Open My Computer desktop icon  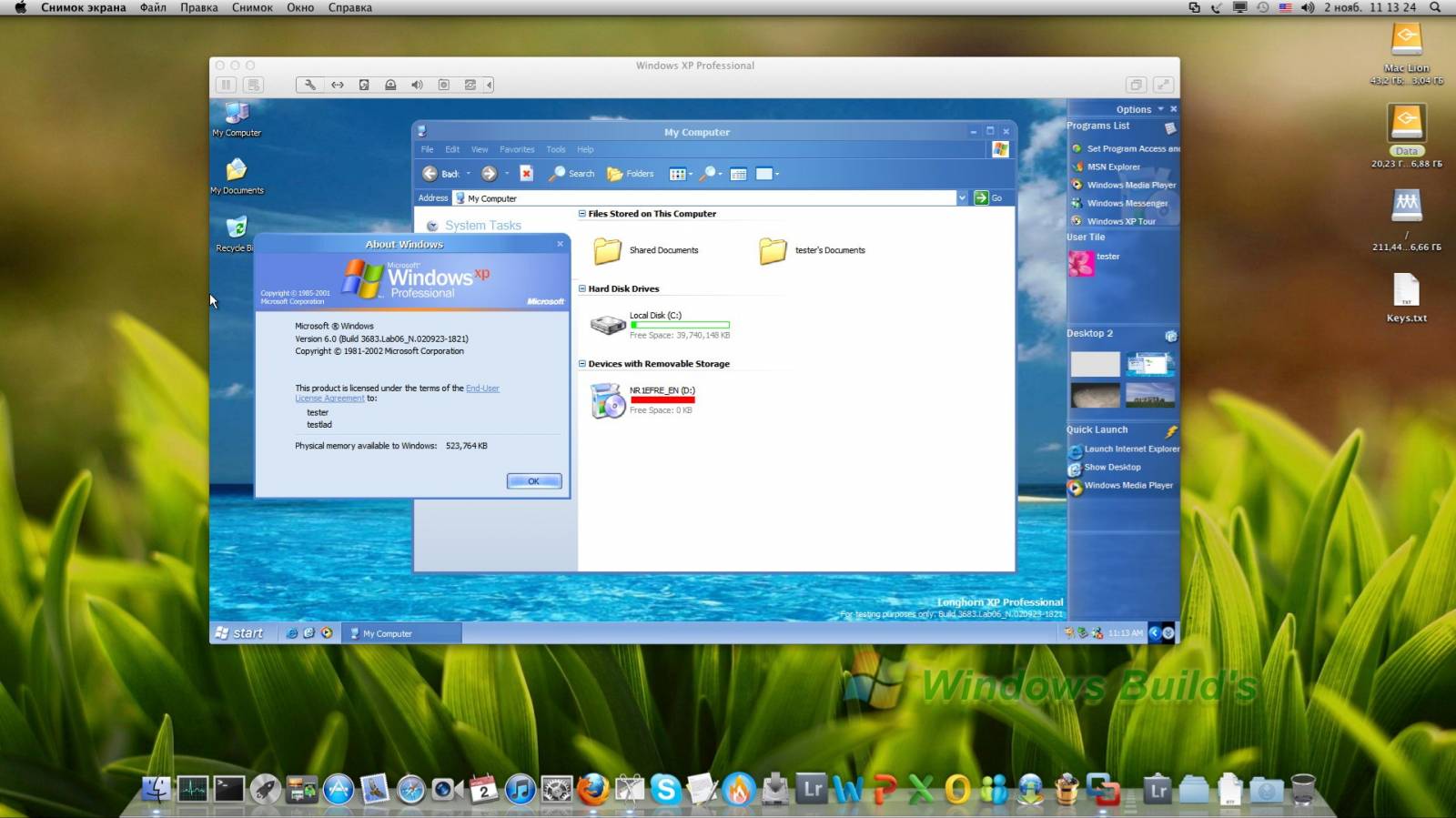237,119
